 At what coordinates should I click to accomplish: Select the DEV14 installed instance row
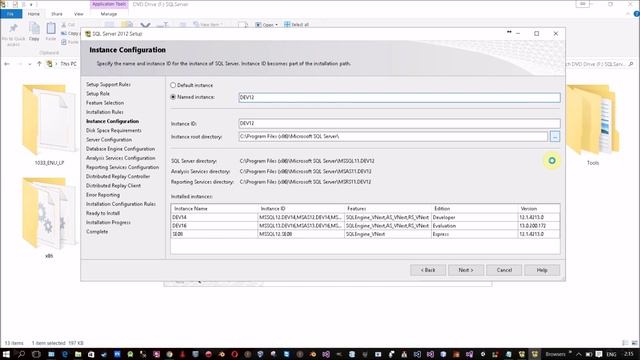365,218
